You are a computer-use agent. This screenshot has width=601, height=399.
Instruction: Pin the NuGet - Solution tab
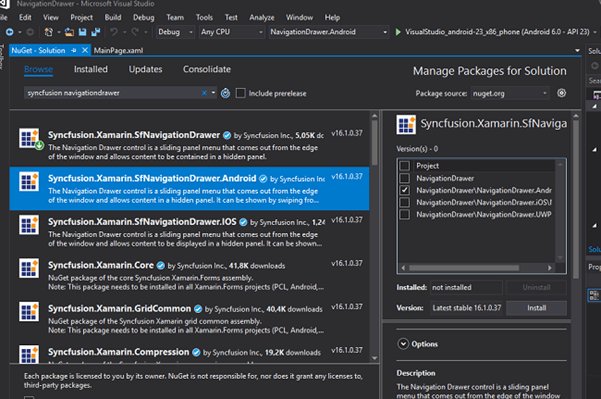(74, 51)
